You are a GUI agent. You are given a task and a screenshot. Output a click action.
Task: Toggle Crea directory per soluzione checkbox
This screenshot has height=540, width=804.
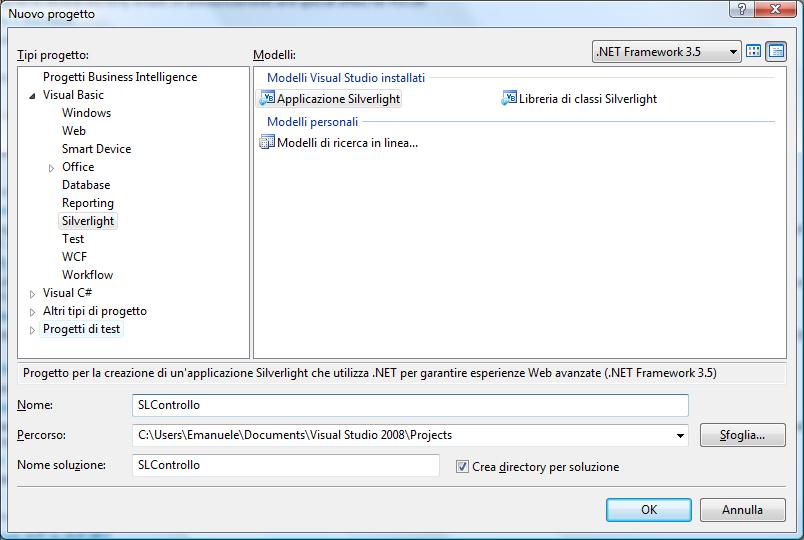[x=462, y=467]
